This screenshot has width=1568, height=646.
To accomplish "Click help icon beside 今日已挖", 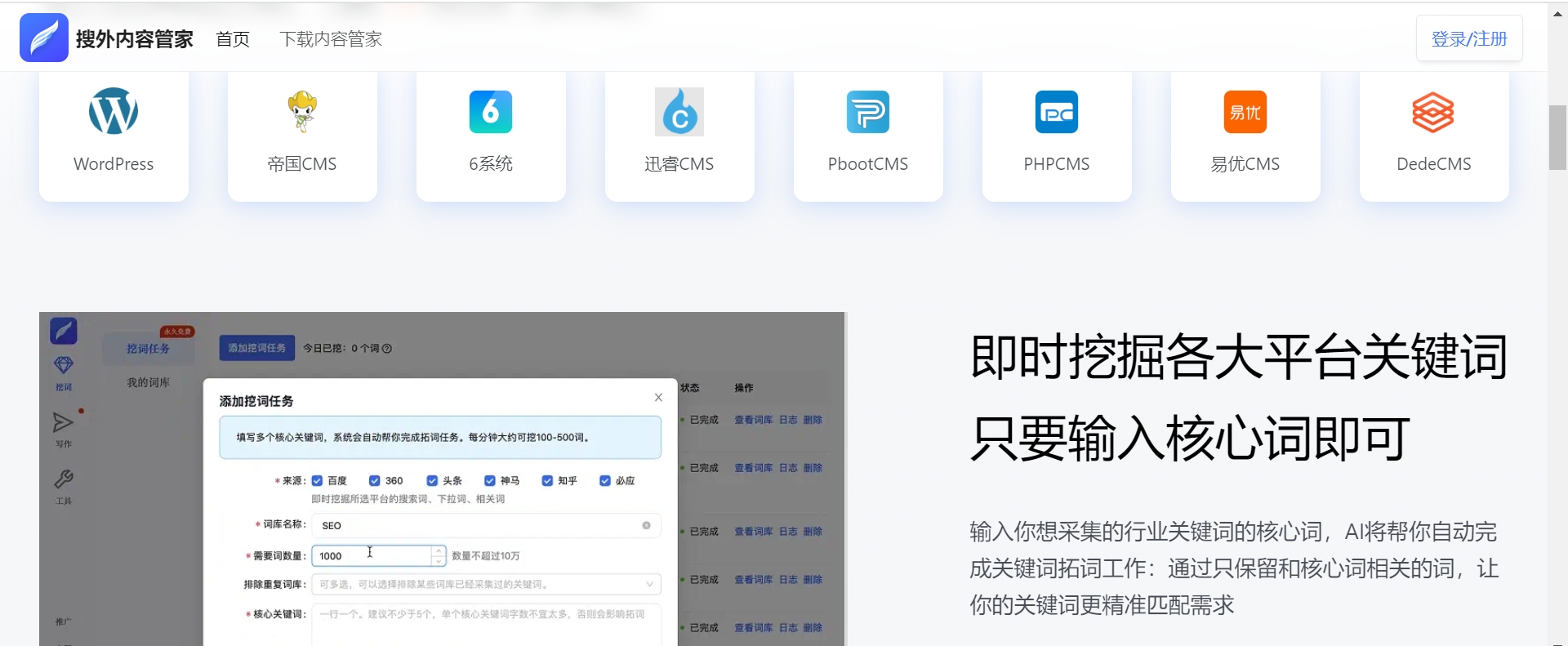I will coord(387,349).
